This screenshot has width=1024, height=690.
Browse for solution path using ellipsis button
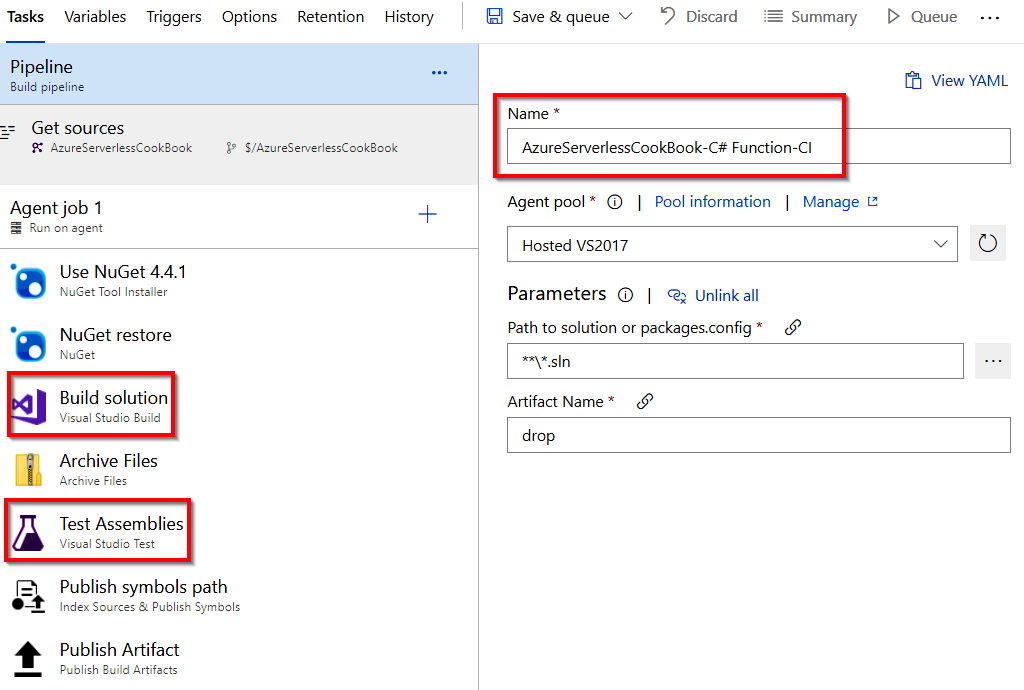click(x=992, y=361)
